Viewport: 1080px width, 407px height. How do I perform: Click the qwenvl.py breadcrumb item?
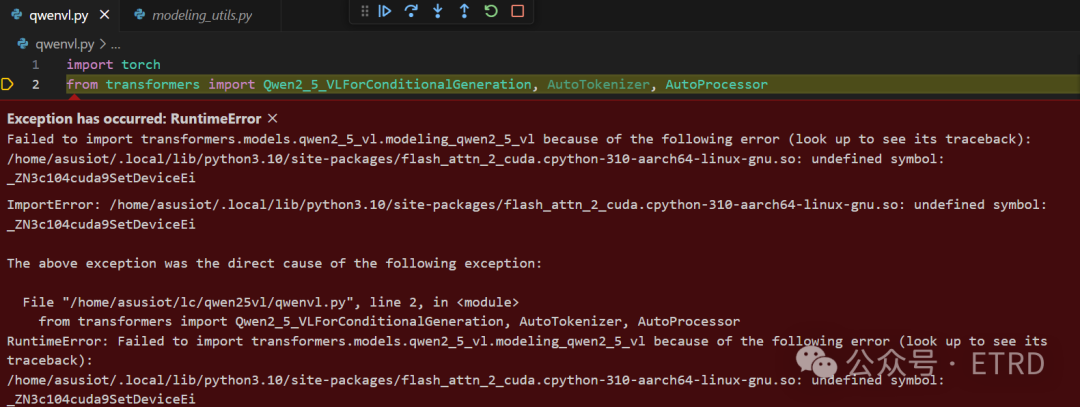click(65, 45)
